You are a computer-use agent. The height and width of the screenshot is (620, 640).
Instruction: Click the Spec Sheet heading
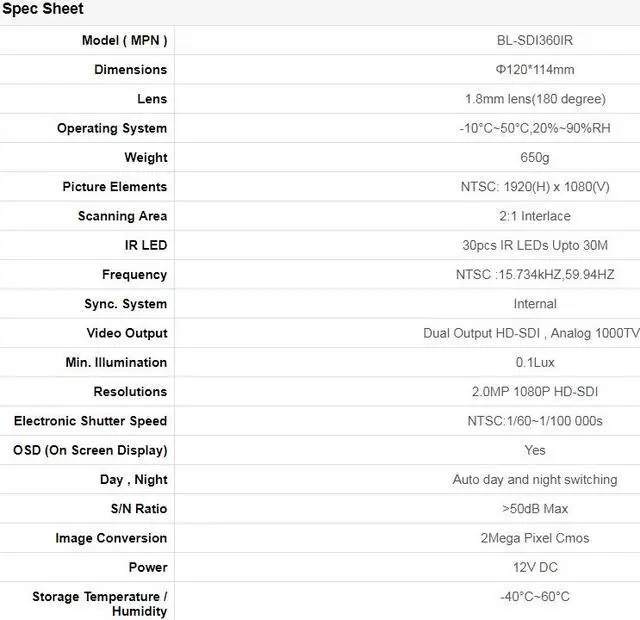point(42,9)
